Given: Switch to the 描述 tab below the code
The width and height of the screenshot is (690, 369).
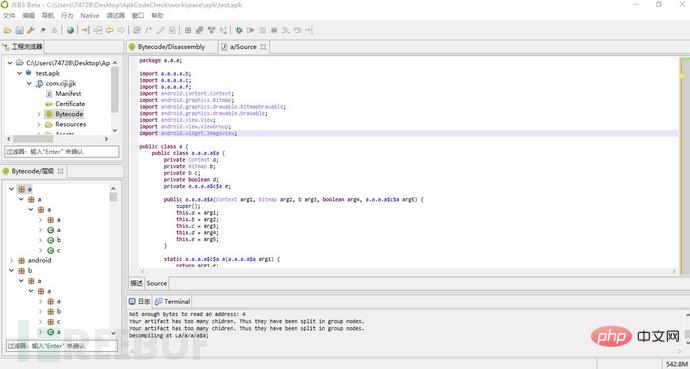Looking at the screenshot, I should coord(136,283).
